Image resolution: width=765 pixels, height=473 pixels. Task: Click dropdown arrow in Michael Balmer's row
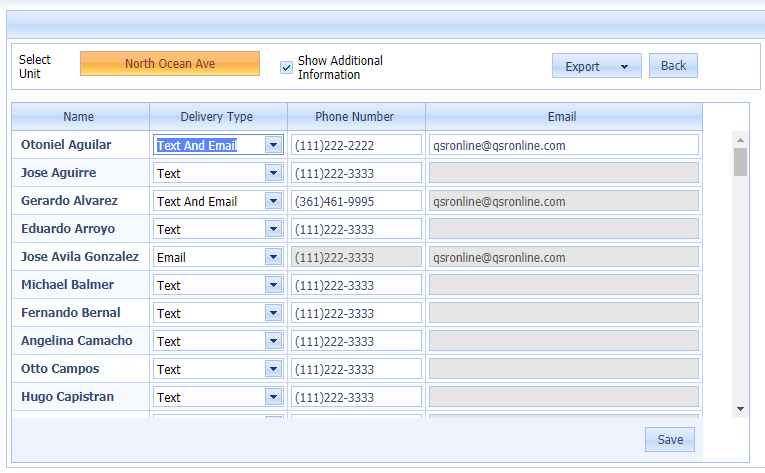click(x=273, y=285)
